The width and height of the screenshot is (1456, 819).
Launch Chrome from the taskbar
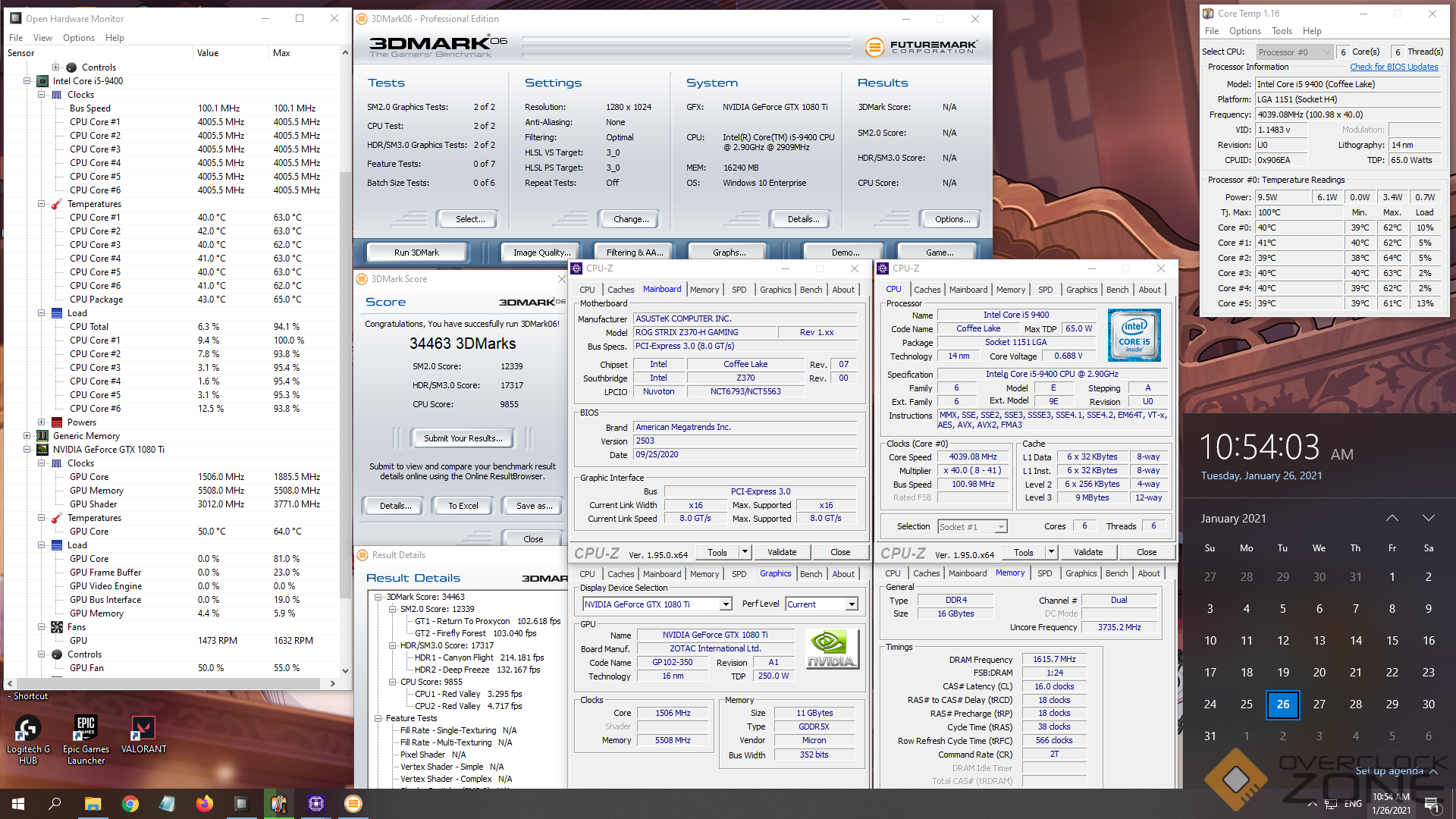pos(130,804)
